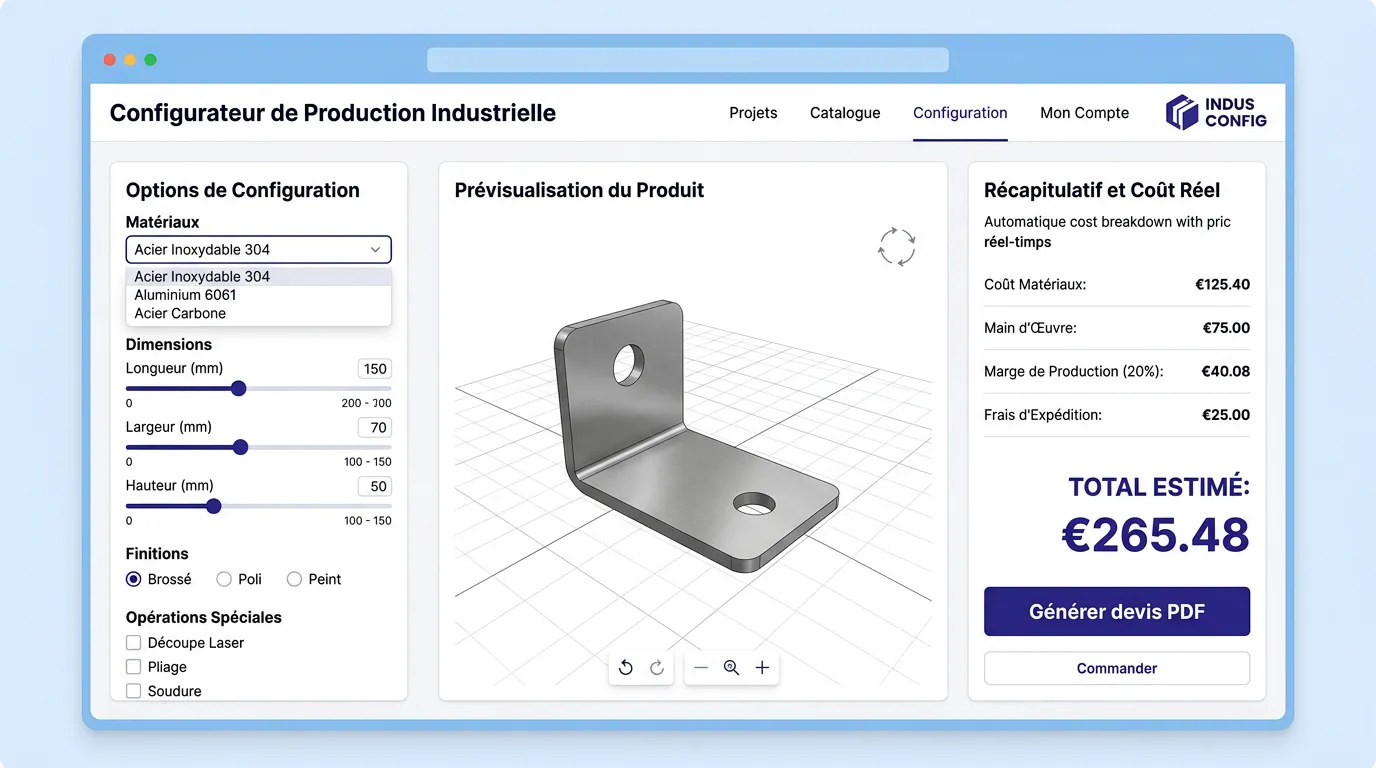
Task: Click the rotate-right icon under the 3D preview
Action: [656, 667]
